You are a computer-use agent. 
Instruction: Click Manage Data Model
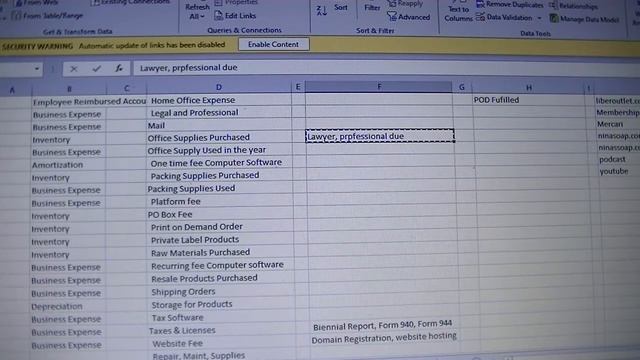(x=584, y=19)
